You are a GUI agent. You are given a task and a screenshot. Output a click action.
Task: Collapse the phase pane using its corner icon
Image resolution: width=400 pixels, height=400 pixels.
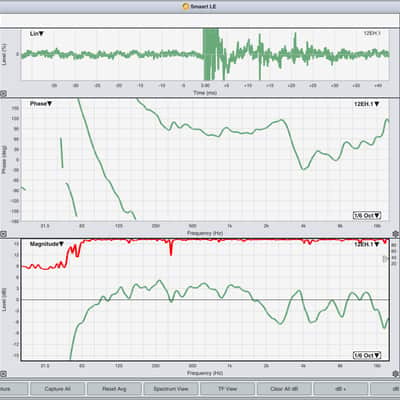click(3, 234)
